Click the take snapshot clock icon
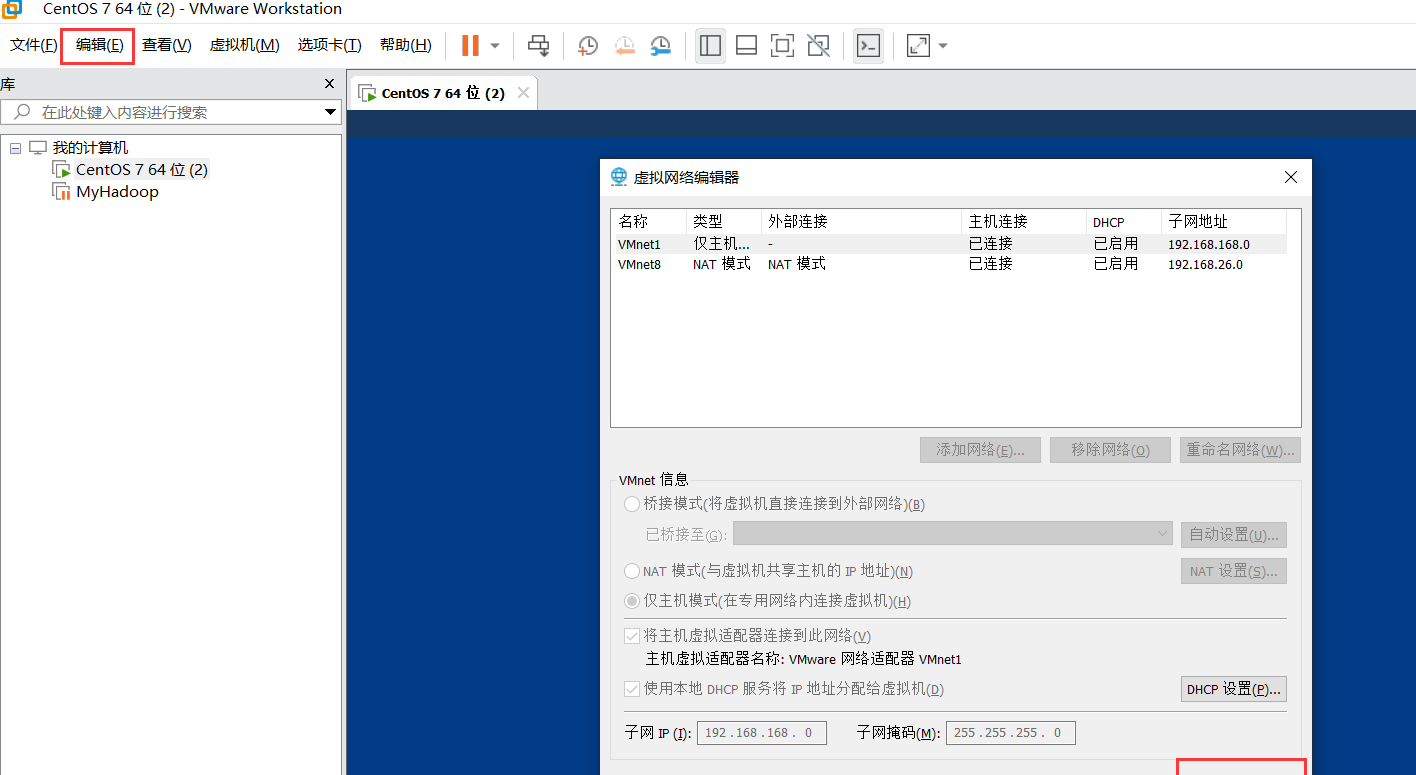 pyautogui.click(x=588, y=46)
